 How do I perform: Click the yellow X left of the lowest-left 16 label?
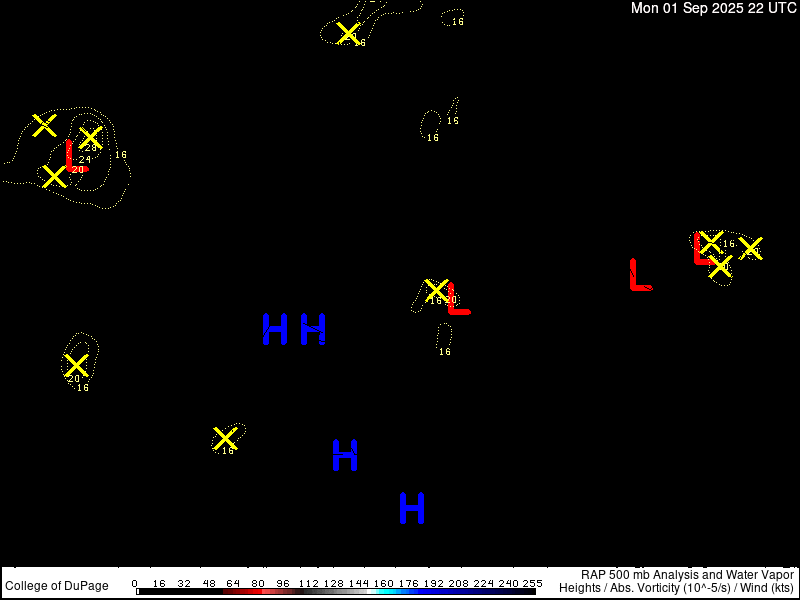click(224, 438)
